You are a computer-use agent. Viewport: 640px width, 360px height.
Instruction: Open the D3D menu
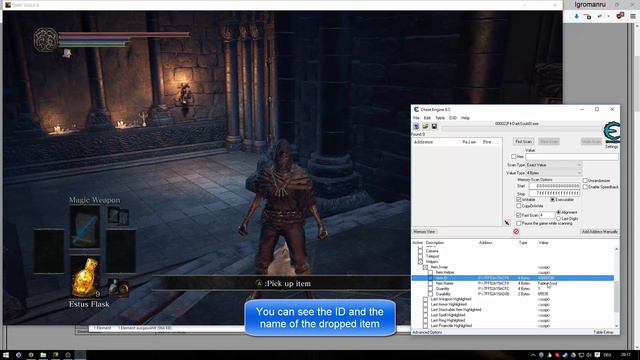[453, 118]
